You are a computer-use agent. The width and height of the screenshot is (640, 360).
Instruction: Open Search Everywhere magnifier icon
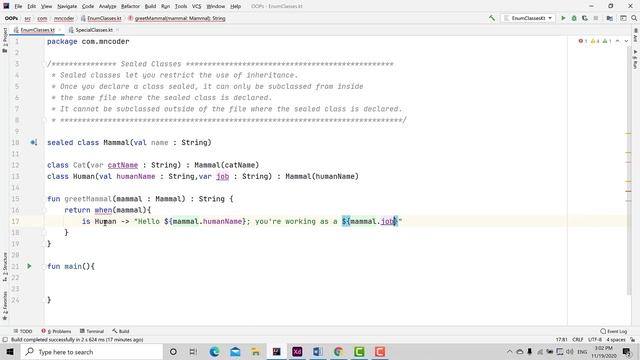(x=634, y=18)
